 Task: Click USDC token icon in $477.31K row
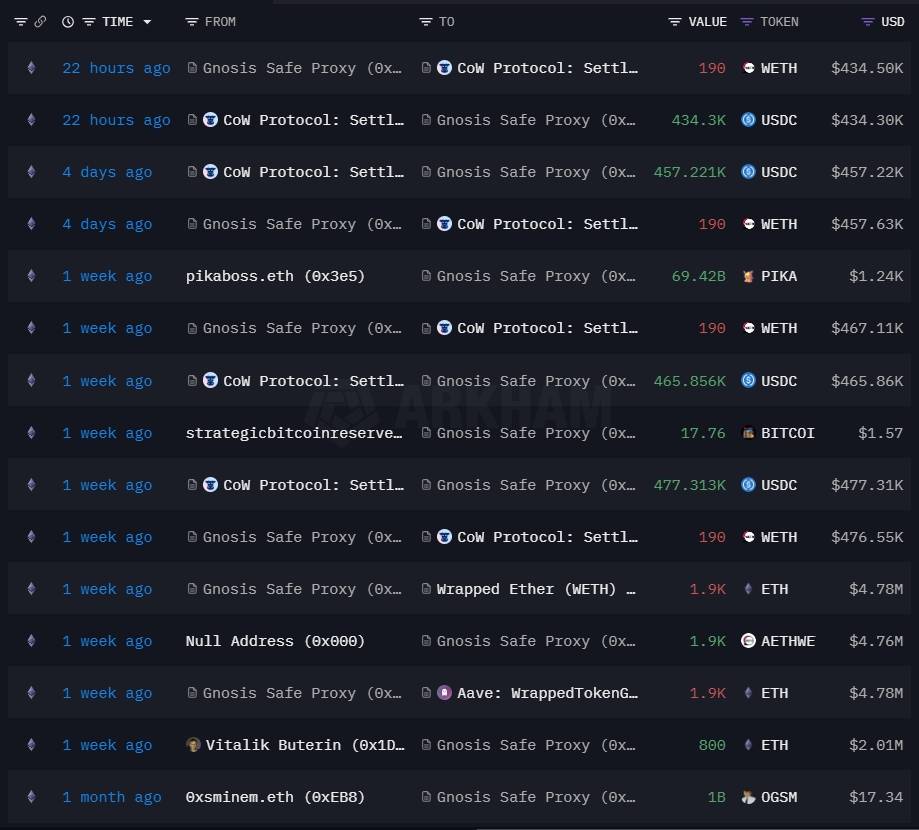748,485
